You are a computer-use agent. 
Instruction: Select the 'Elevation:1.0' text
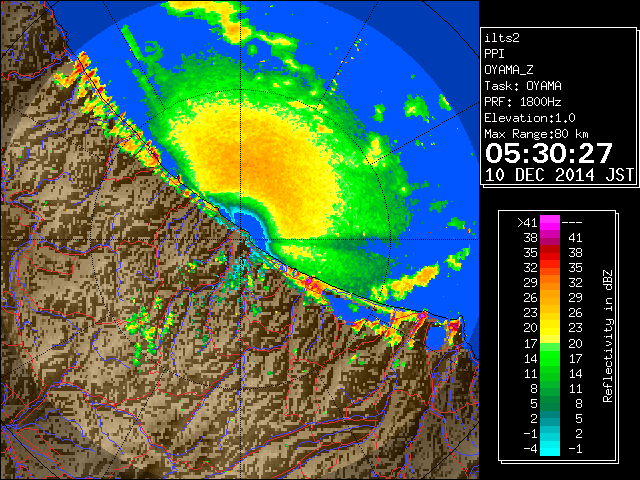tap(530, 118)
